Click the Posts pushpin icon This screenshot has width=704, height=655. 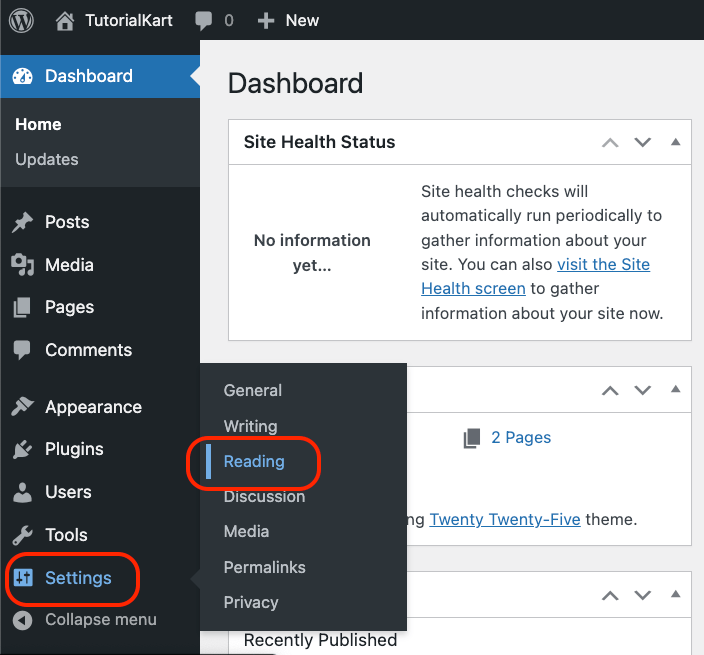click(x=22, y=222)
